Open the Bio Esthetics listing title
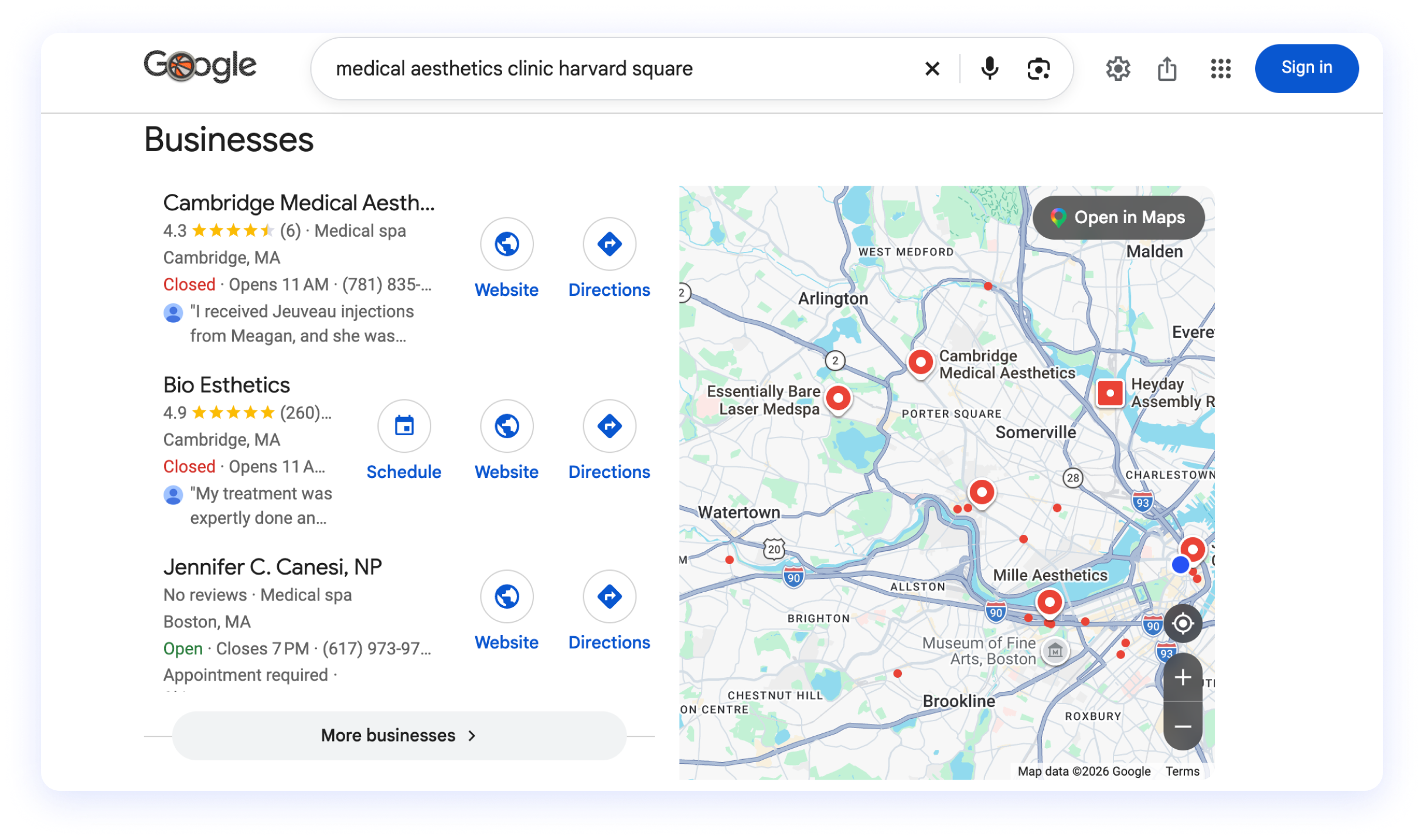The width and height of the screenshot is (1424, 840). [x=227, y=385]
